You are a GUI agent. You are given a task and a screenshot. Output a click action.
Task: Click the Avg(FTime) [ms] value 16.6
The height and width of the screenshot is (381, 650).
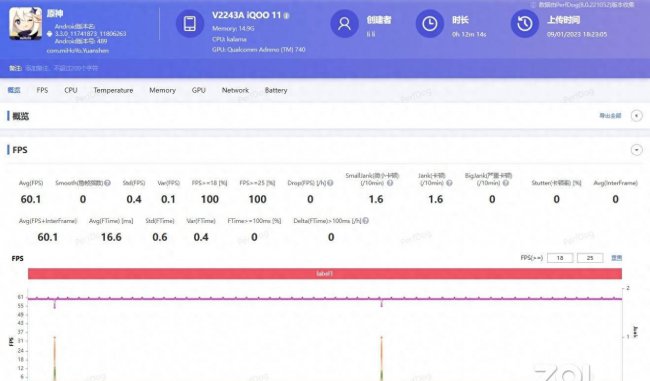tap(111, 237)
